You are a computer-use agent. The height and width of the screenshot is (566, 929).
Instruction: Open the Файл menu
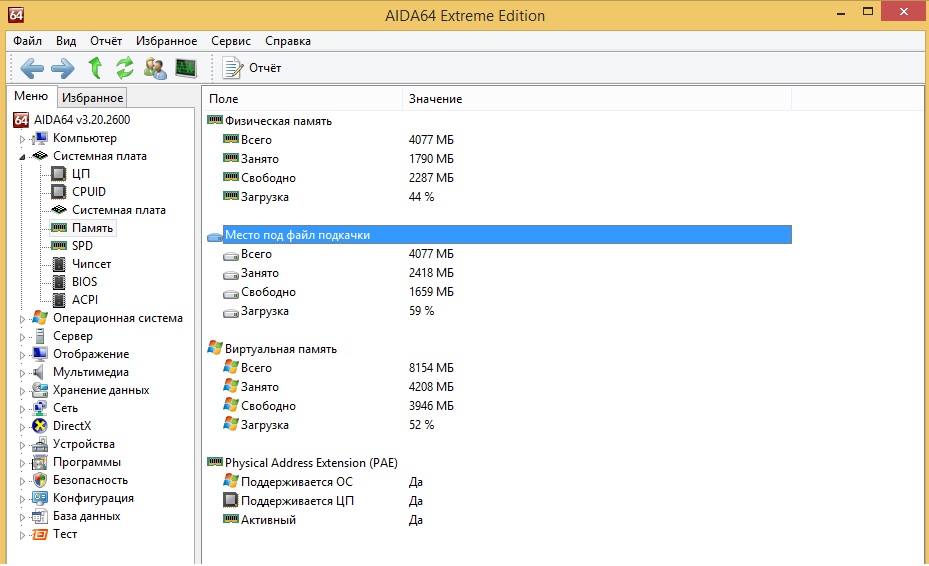coord(27,41)
